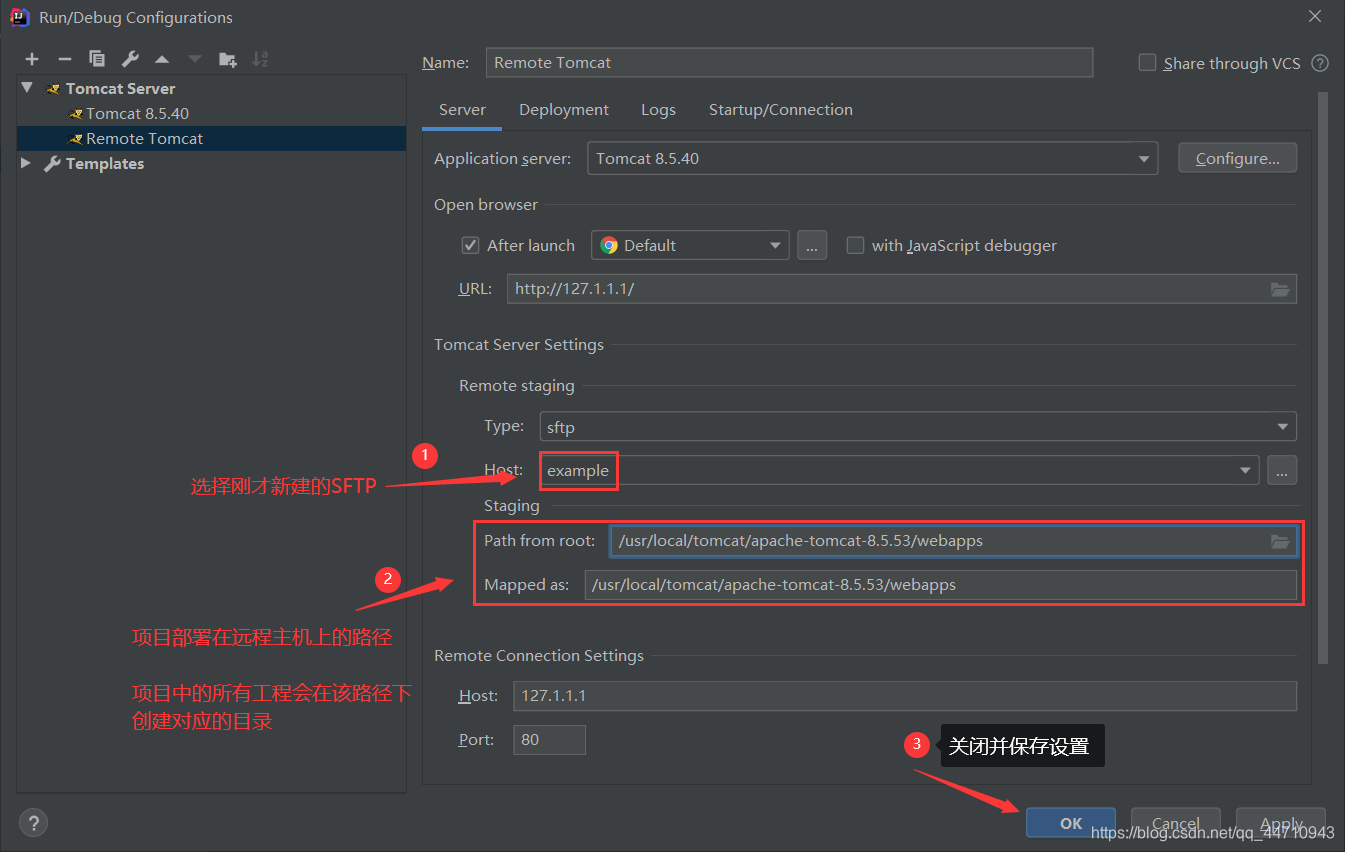This screenshot has height=852, width=1345.
Task: Expand the Templates tree node
Action: coord(27,163)
